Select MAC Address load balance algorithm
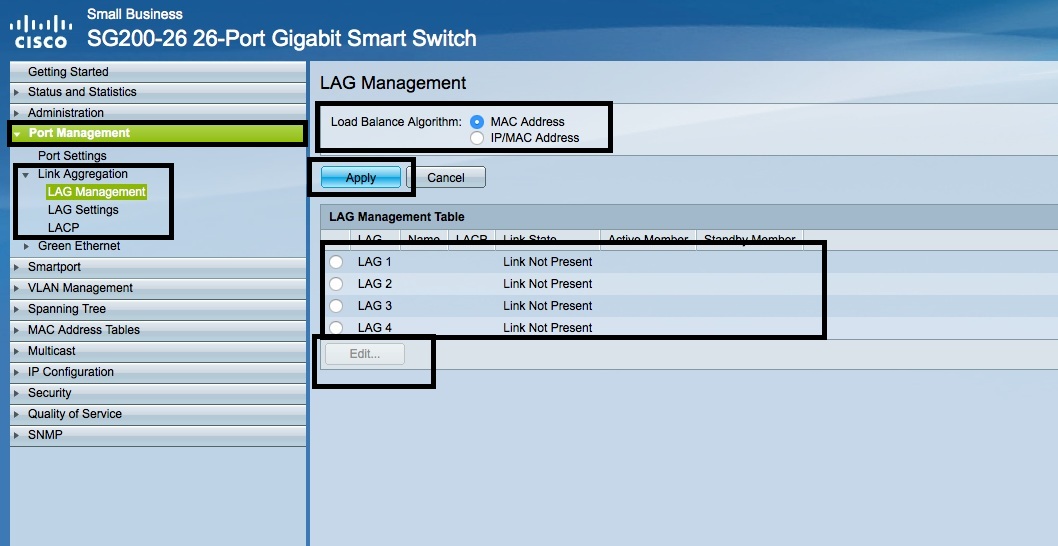This screenshot has height=546, width=1058. (x=477, y=122)
